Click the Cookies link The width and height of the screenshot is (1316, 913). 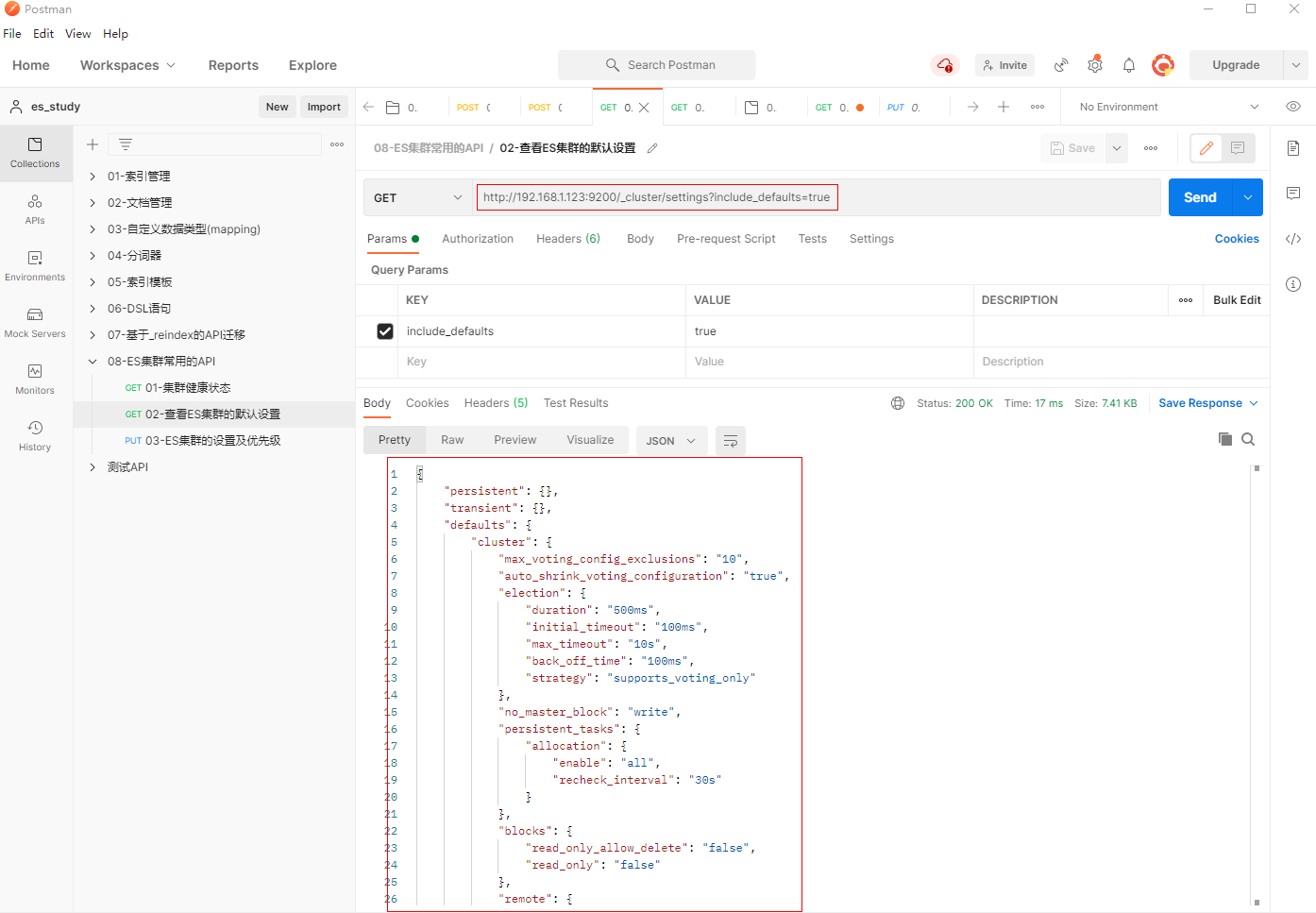click(1236, 239)
